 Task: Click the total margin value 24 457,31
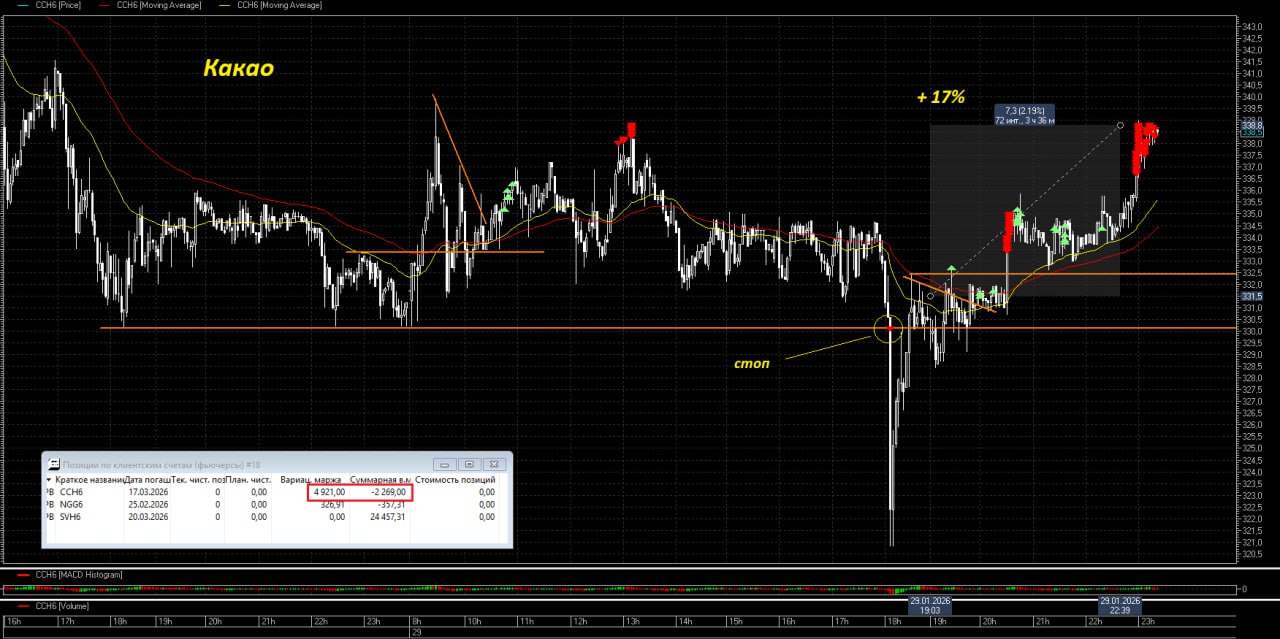coord(388,517)
